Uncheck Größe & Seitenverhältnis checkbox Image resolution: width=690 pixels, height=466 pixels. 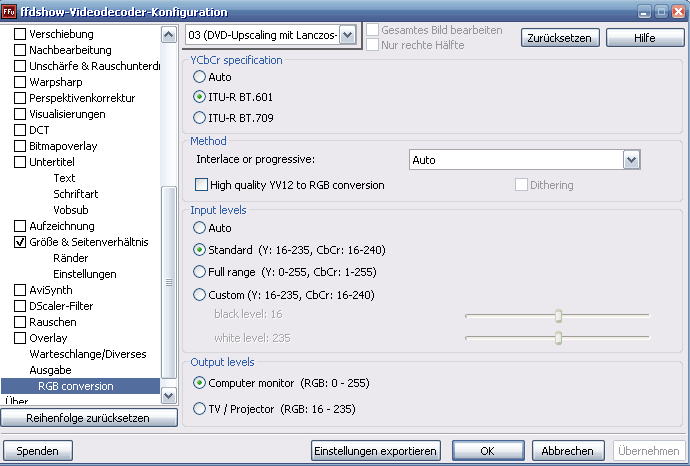[x=20, y=242]
